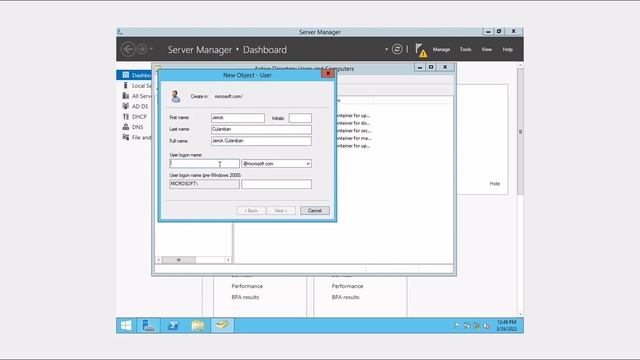
Task: Click the Back button in New Object dialog
Action: (251, 211)
